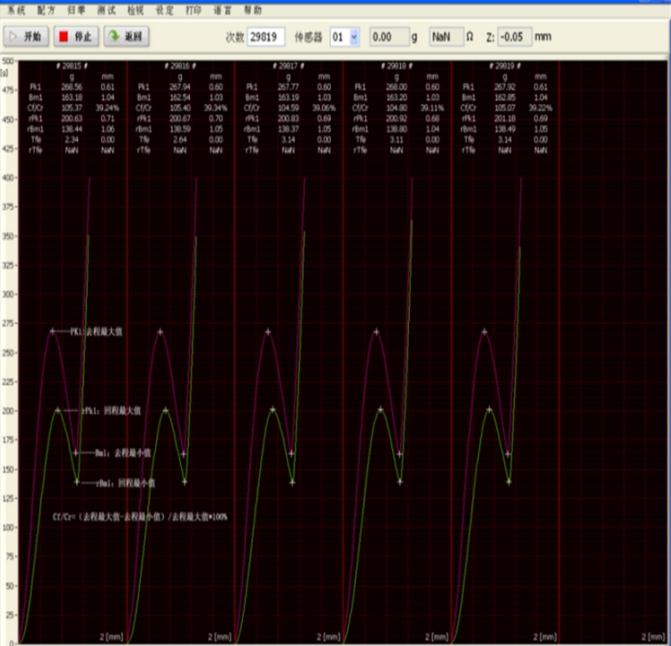Click the Pk1 peak marker on curve 29815
The image size is (671, 646).
pyautogui.click(x=53, y=331)
